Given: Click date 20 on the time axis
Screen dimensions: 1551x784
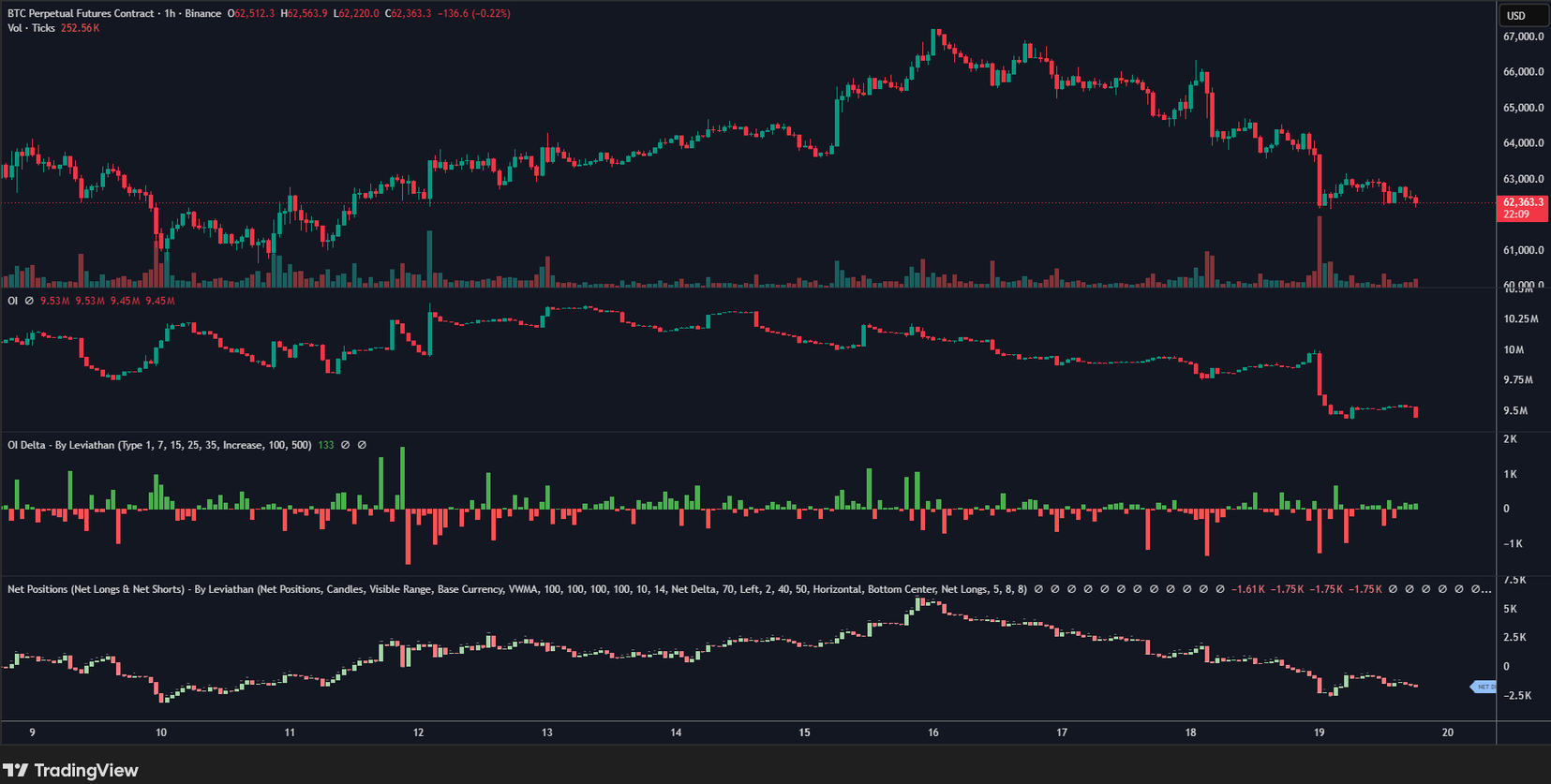Looking at the screenshot, I should coord(1447,732).
